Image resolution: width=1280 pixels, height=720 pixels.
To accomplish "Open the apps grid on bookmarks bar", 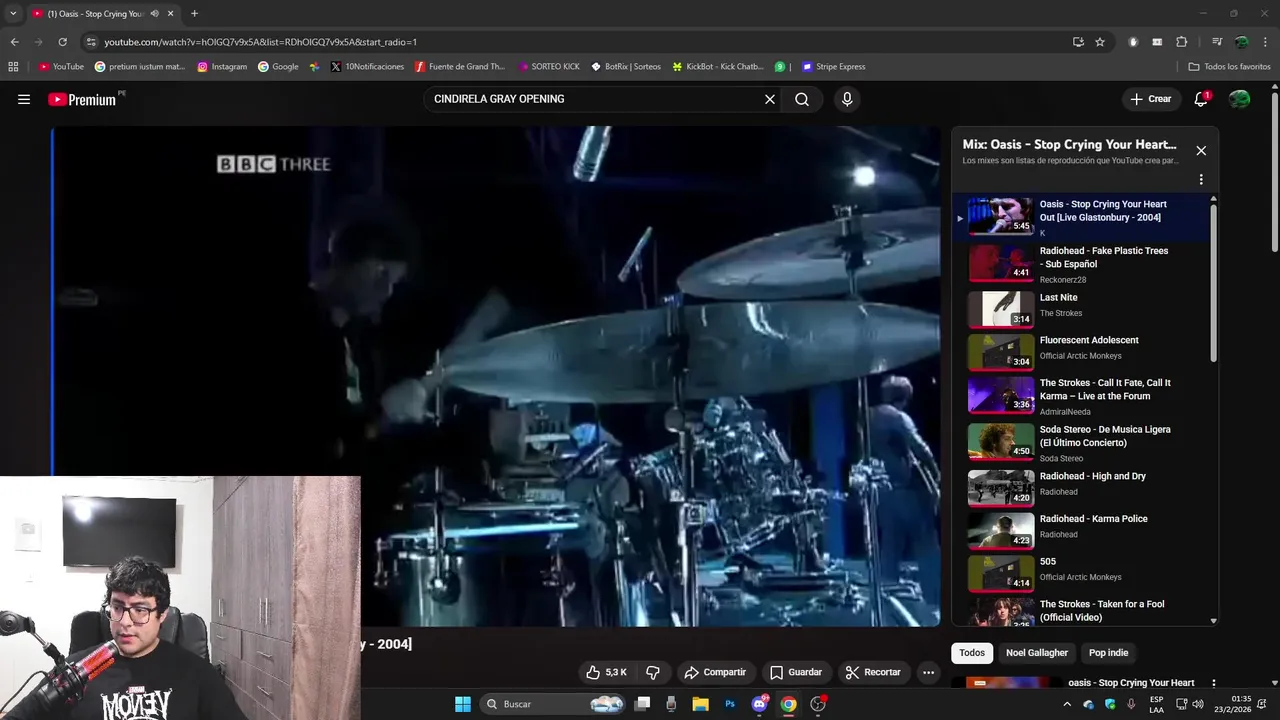I will tap(13, 67).
